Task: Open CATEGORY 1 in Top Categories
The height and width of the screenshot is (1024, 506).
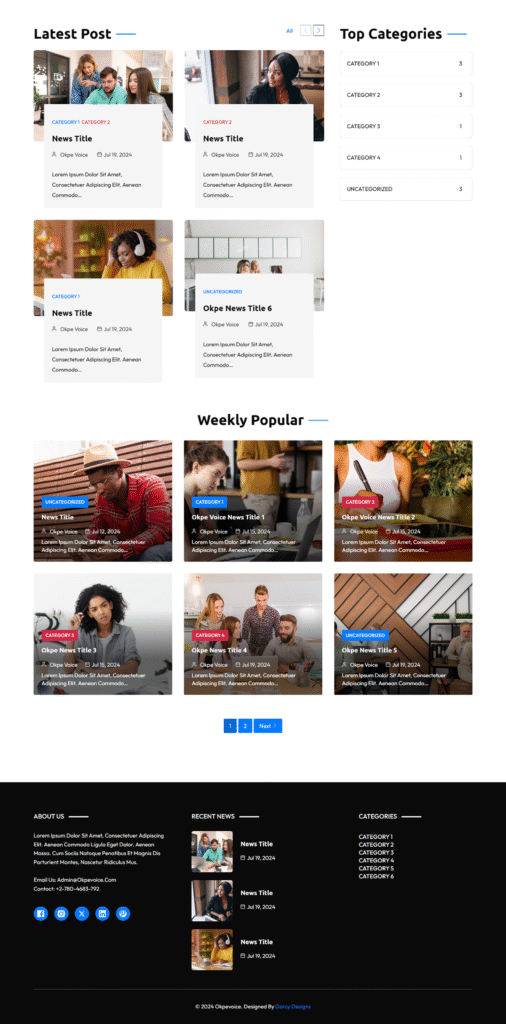Action: click(x=406, y=63)
